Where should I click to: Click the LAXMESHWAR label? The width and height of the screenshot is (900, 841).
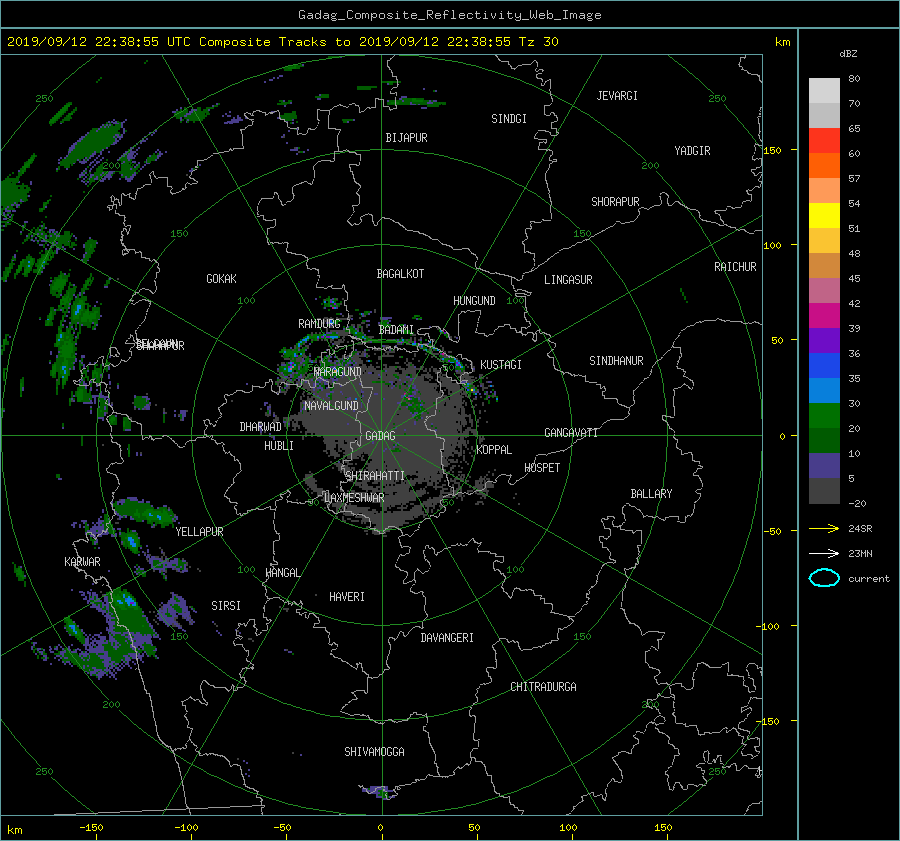pyautogui.click(x=354, y=498)
